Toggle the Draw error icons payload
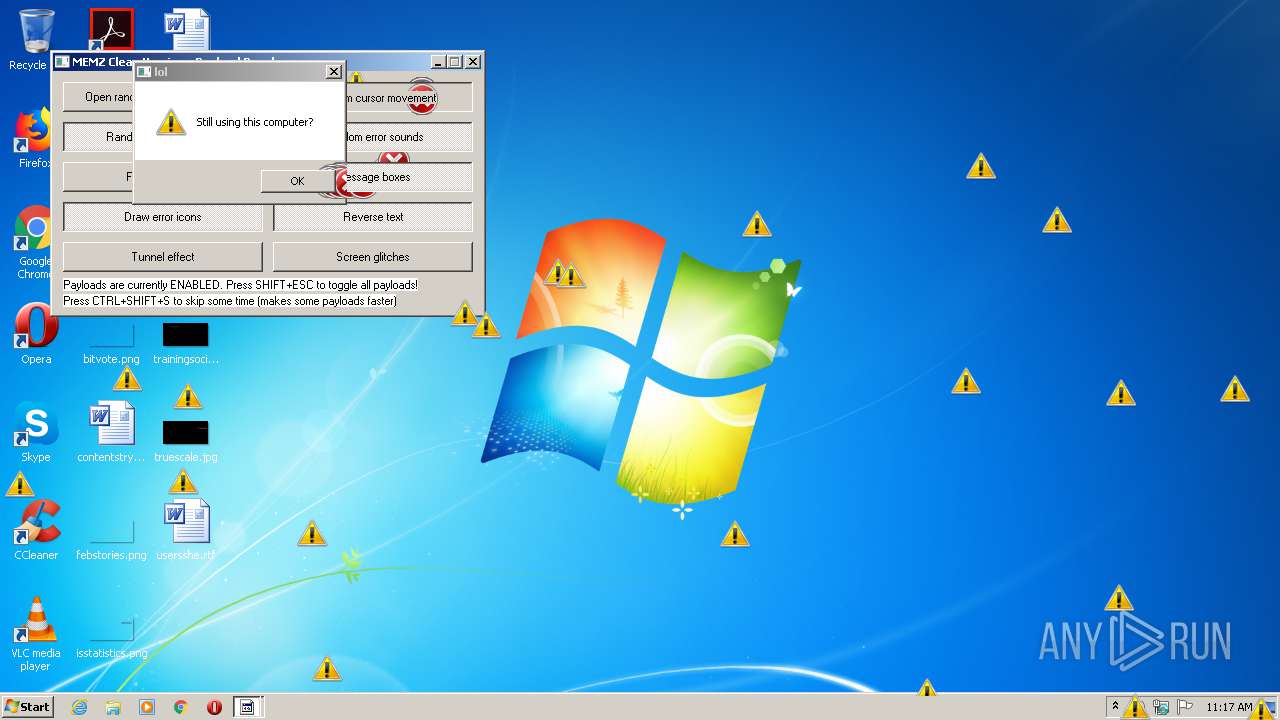 163,217
